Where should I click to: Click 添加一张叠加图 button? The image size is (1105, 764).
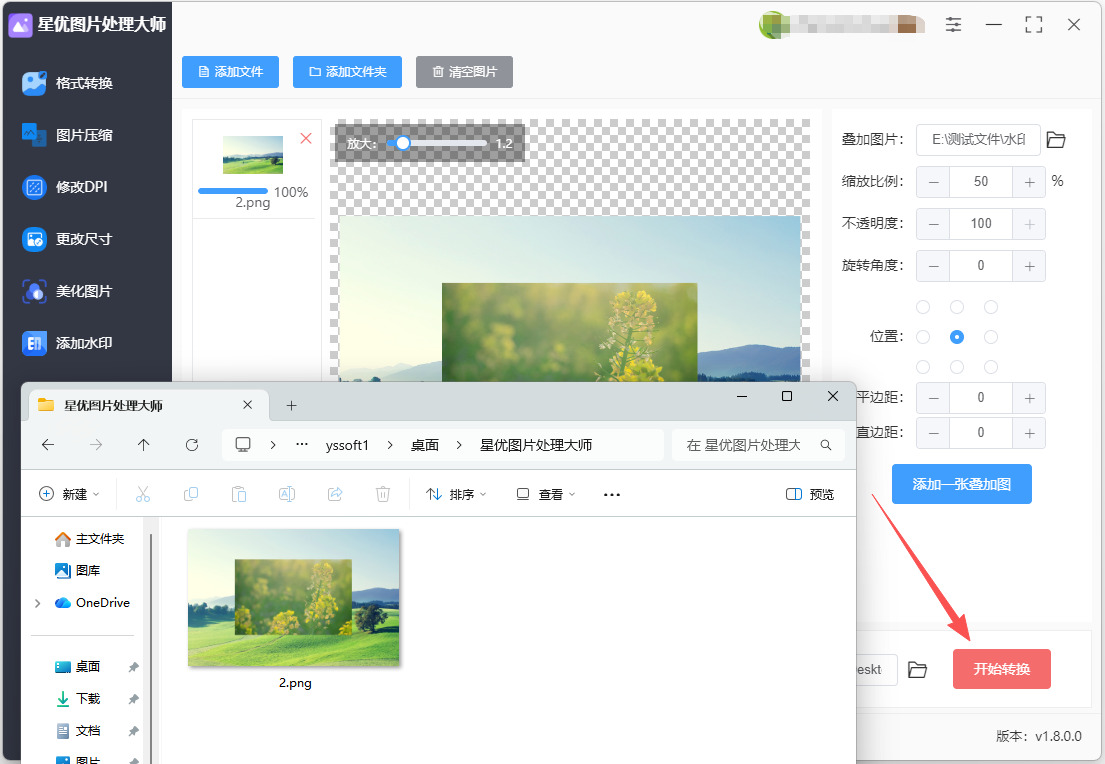962,484
